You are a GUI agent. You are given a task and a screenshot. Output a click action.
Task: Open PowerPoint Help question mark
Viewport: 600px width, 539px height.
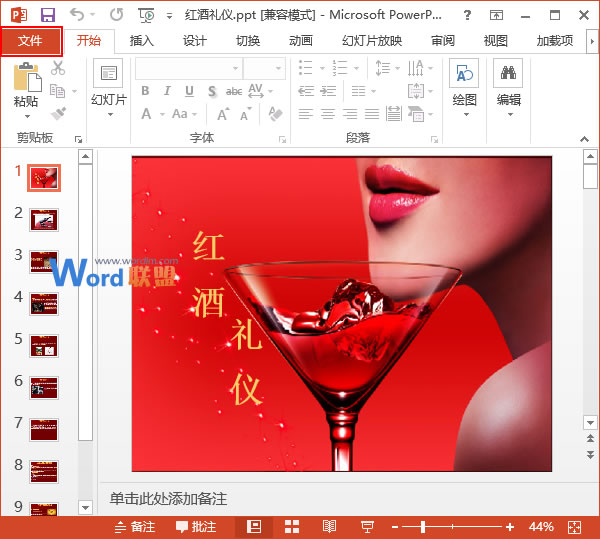pos(467,15)
